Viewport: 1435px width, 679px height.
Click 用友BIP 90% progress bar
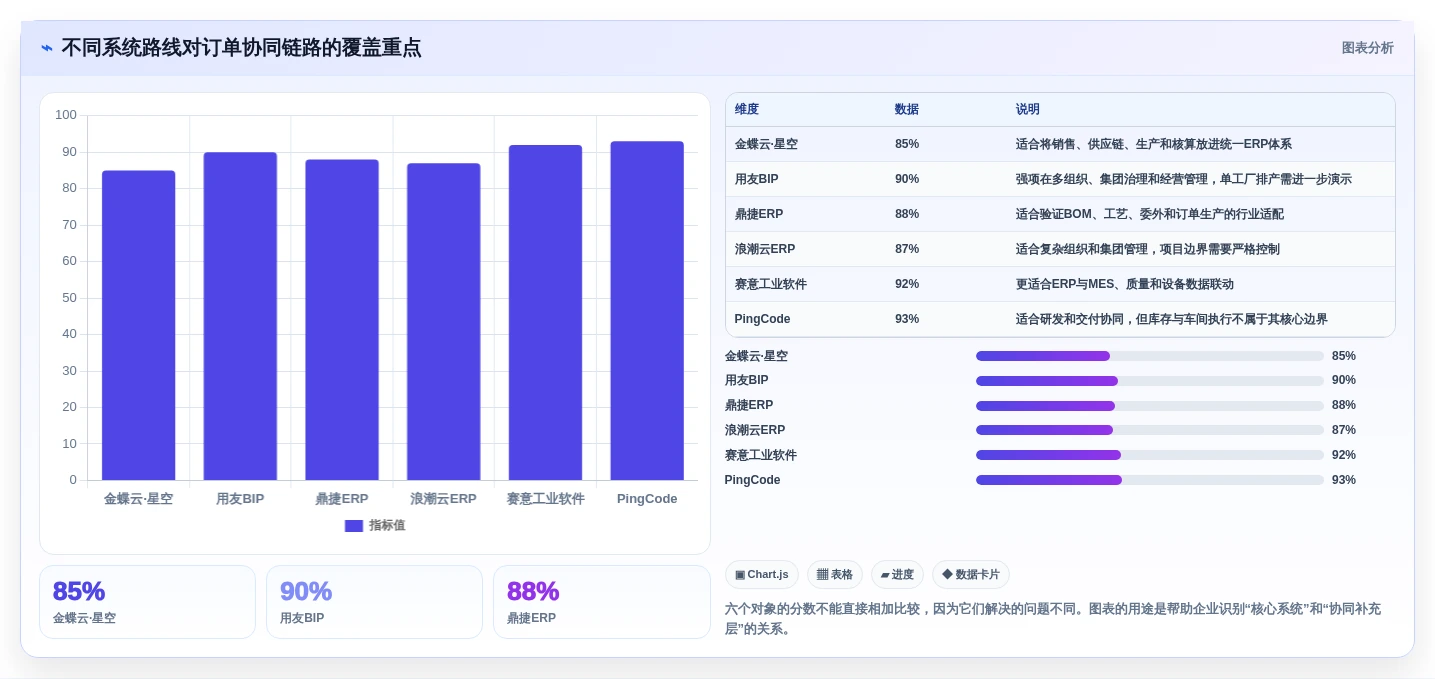click(1150, 381)
